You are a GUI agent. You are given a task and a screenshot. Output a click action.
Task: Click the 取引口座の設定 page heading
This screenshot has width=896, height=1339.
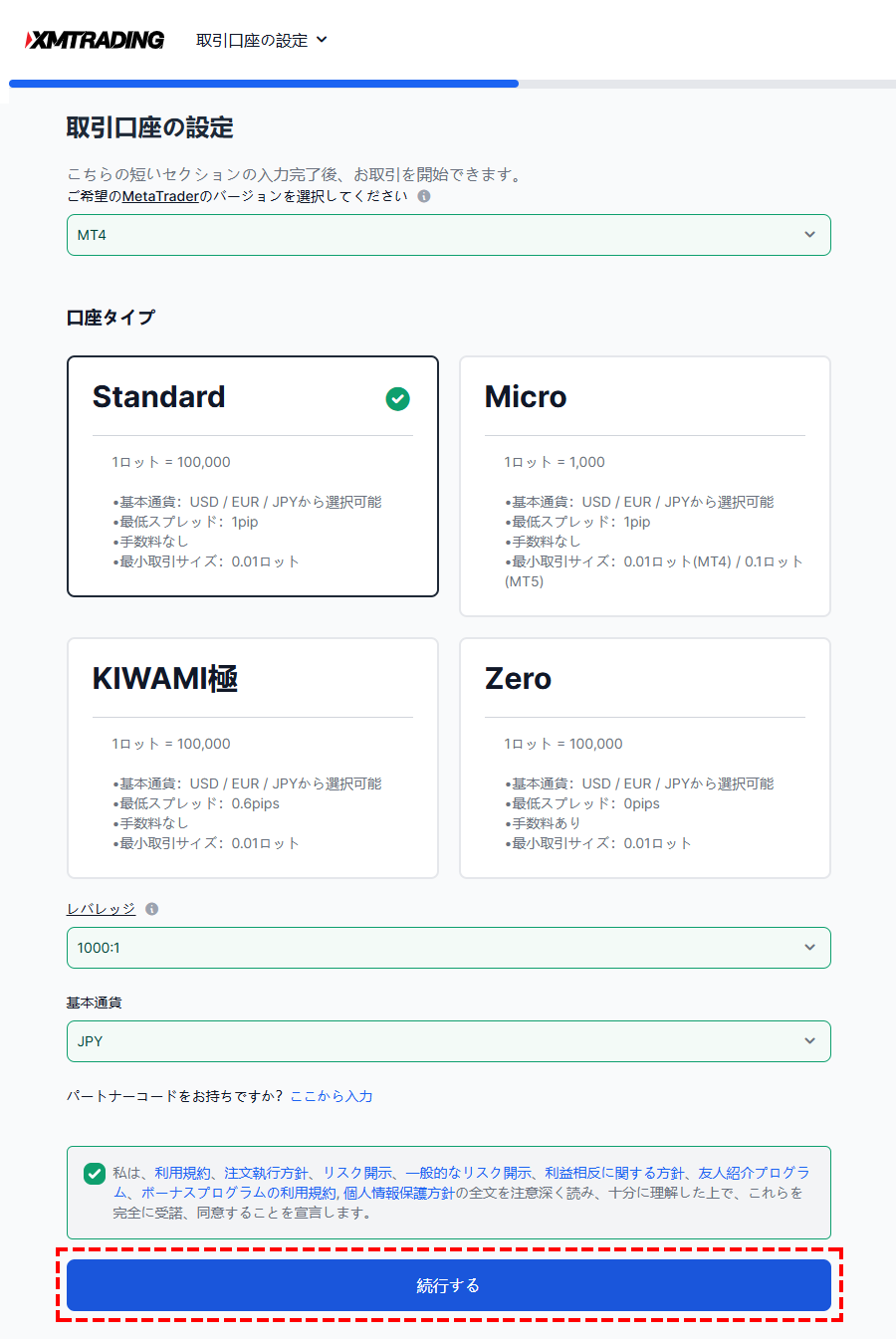click(150, 127)
